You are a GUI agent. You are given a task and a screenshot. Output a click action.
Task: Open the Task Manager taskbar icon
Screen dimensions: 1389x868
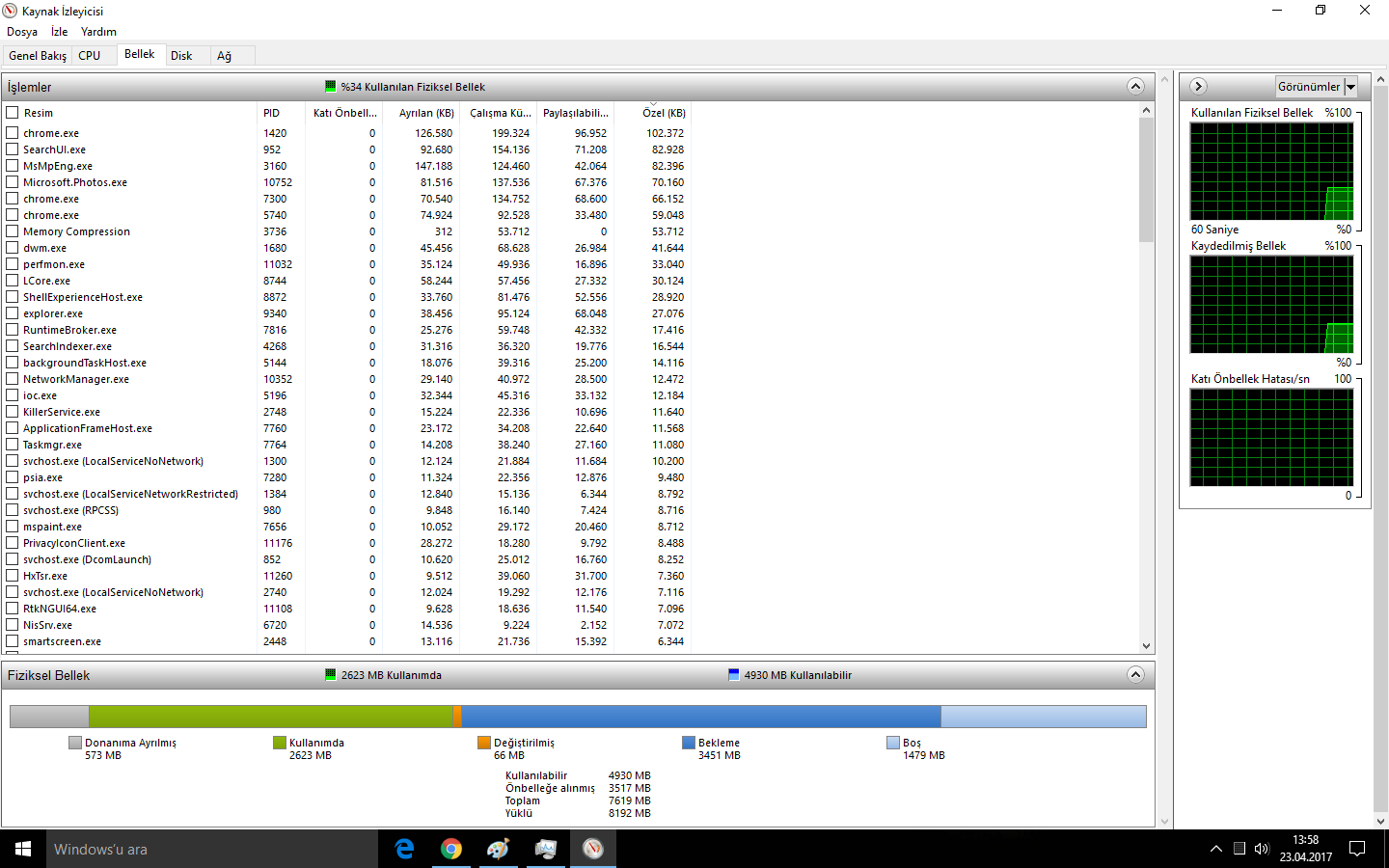(545, 849)
